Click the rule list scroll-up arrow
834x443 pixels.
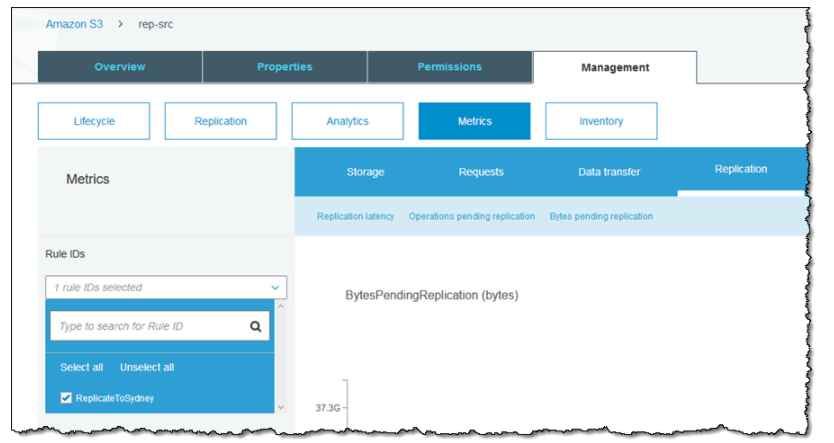pyautogui.click(x=281, y=306)
